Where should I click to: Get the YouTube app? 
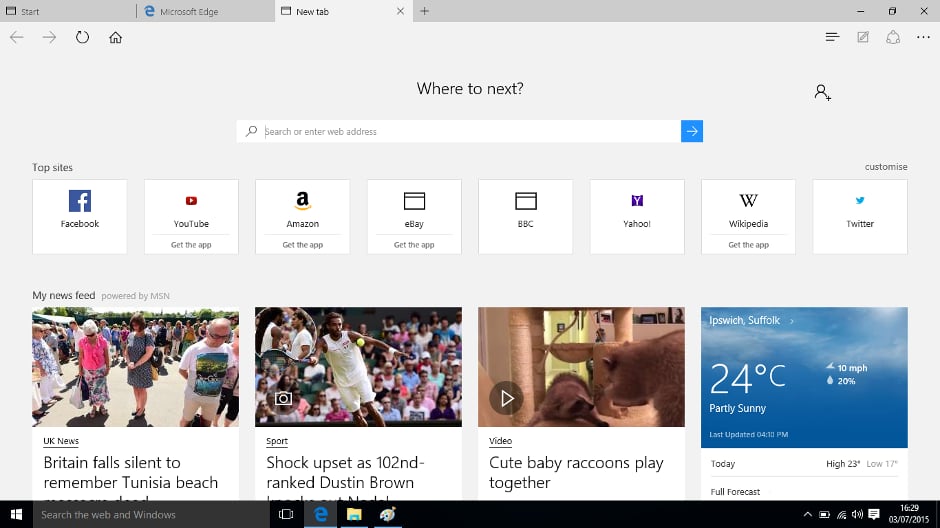[x=191, y=245]
